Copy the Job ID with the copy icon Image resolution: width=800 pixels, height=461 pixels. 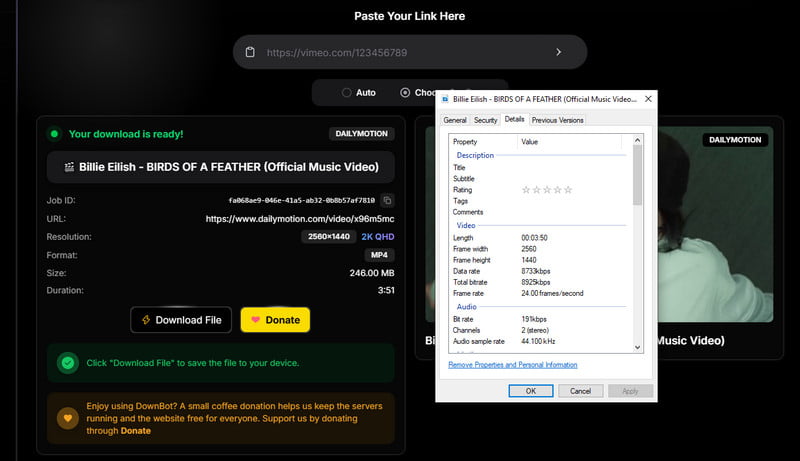[x=387, y=200]
